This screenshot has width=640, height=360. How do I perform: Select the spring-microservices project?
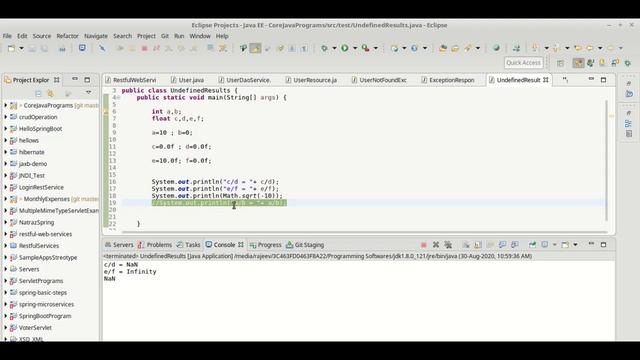click(47, 304)
